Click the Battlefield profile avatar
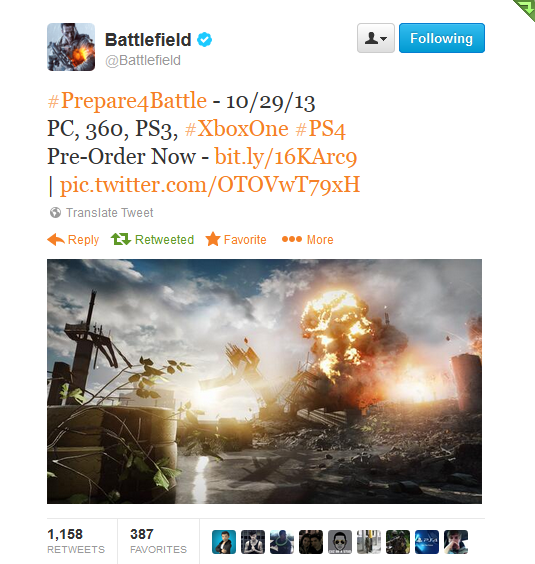 coord(71,47)
